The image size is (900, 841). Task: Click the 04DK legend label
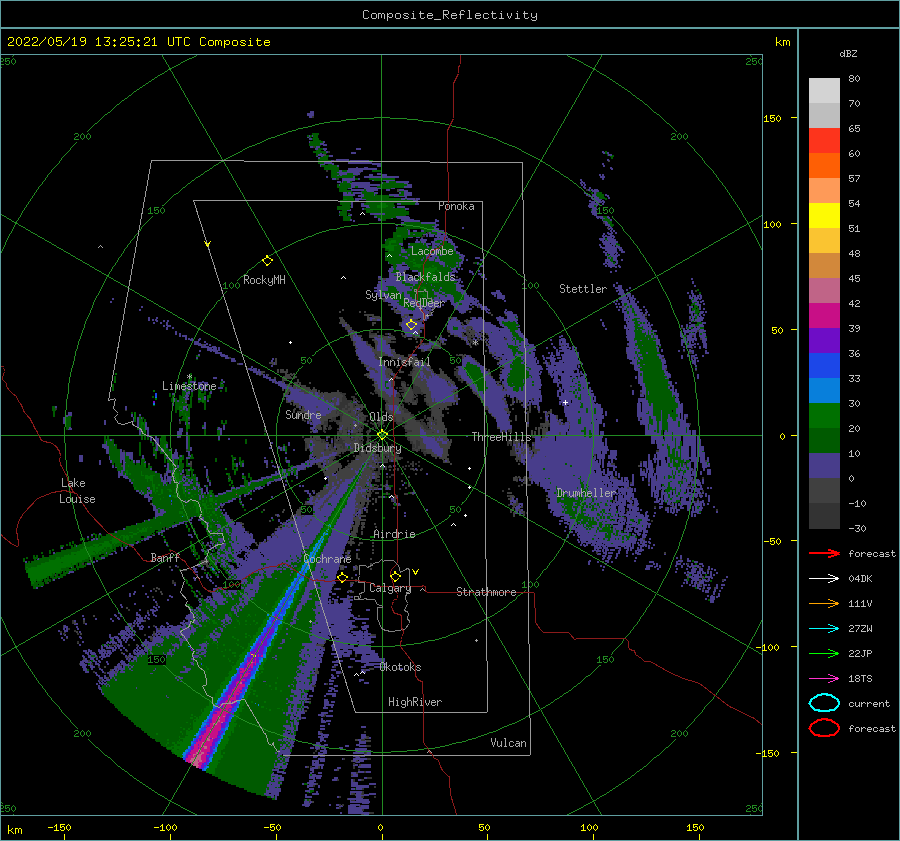[x=860, y=579]
